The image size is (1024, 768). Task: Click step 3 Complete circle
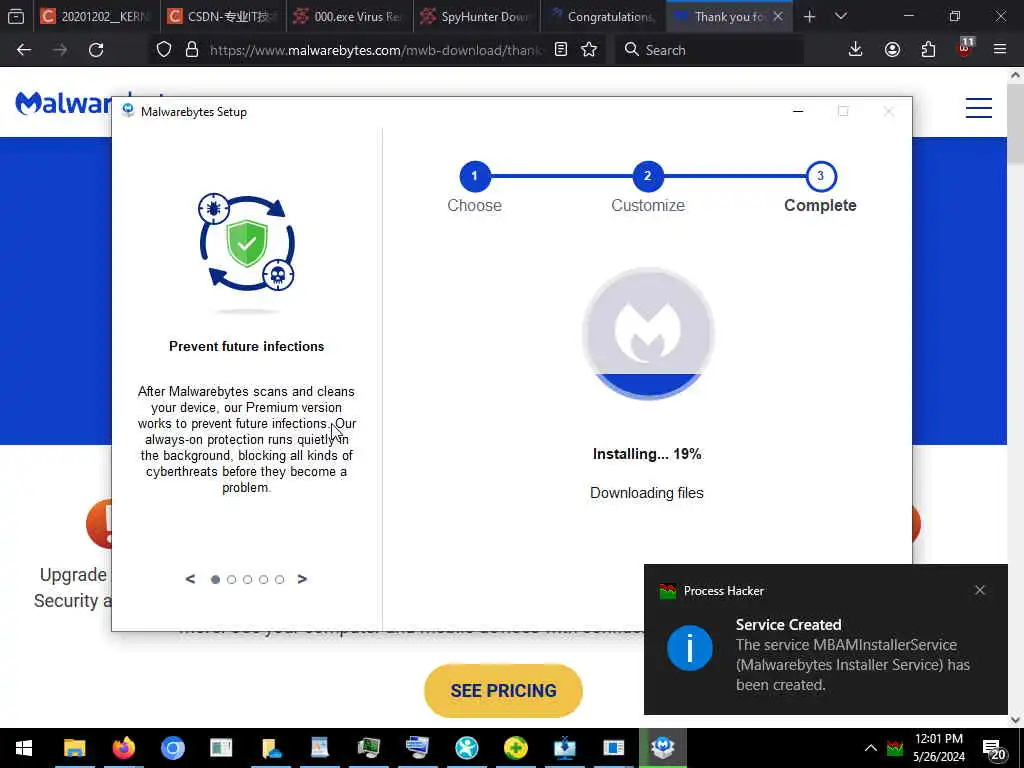pos(821,176)
